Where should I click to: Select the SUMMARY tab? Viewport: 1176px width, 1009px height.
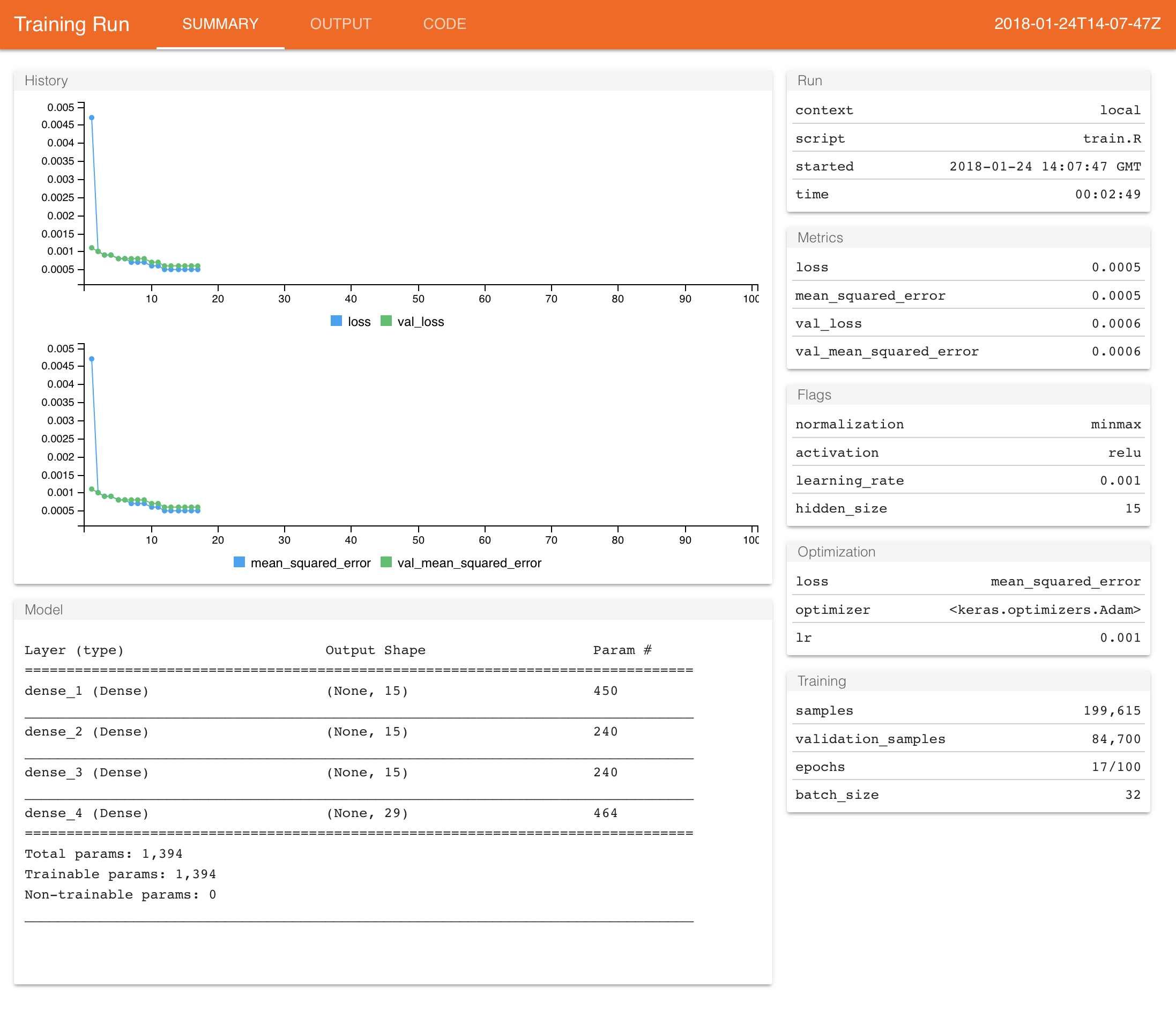[220, 24]
